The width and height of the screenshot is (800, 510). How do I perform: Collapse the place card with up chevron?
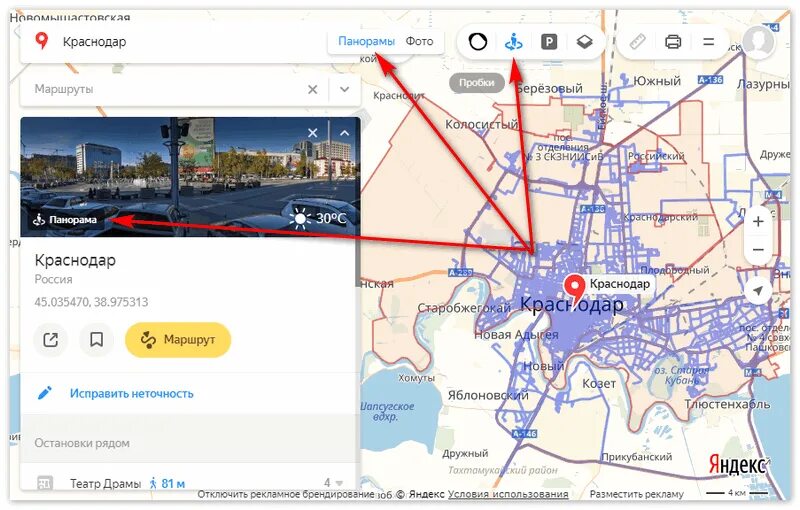pos(345,133)
